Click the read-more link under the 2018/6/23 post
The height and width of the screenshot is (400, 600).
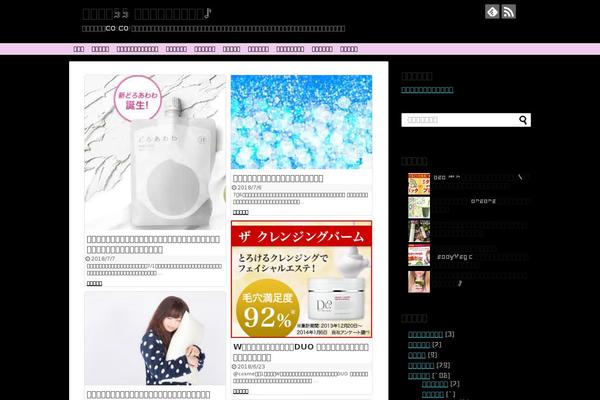(241, 392)
